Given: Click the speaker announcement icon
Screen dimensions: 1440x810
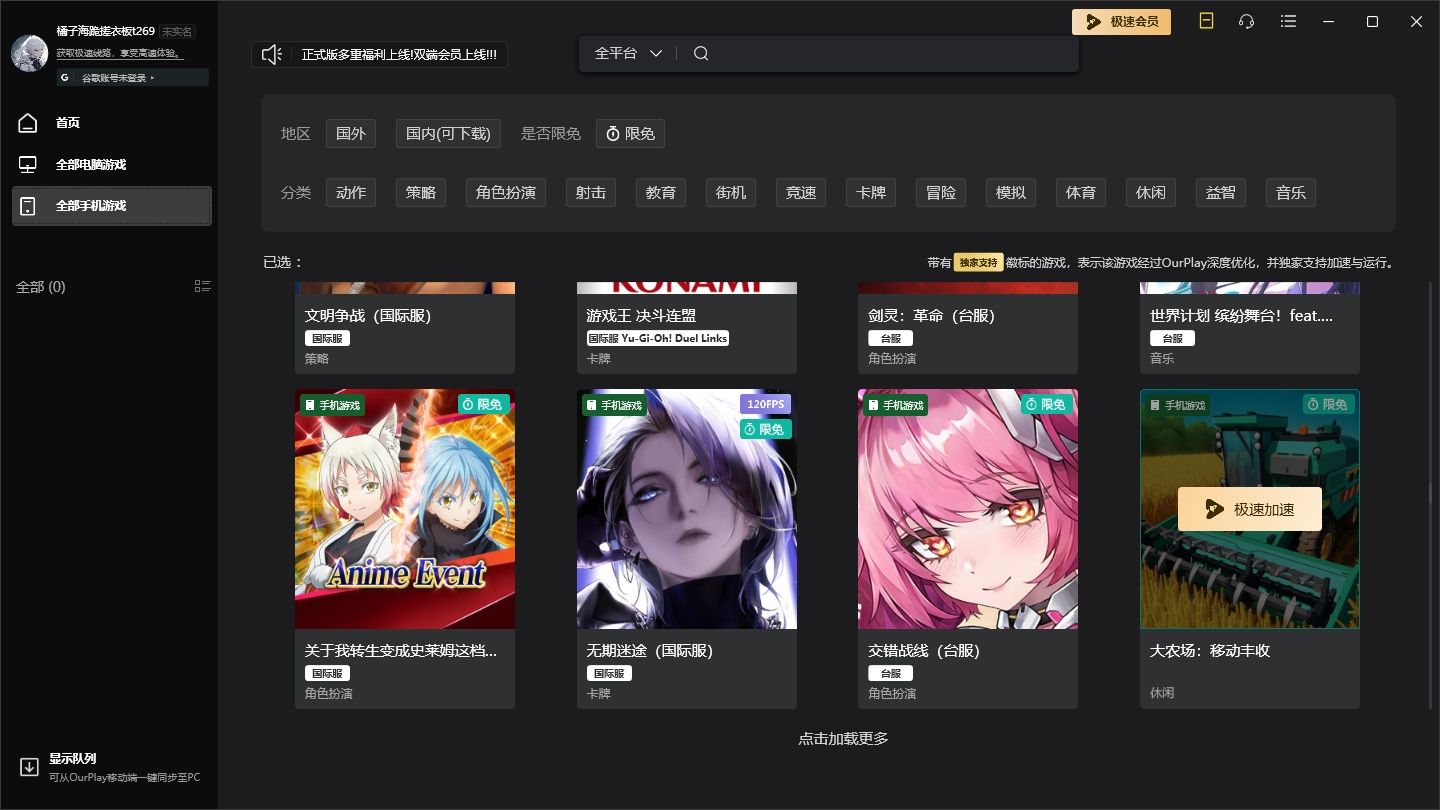Looking at the screenshot, I should coord(272,54).
